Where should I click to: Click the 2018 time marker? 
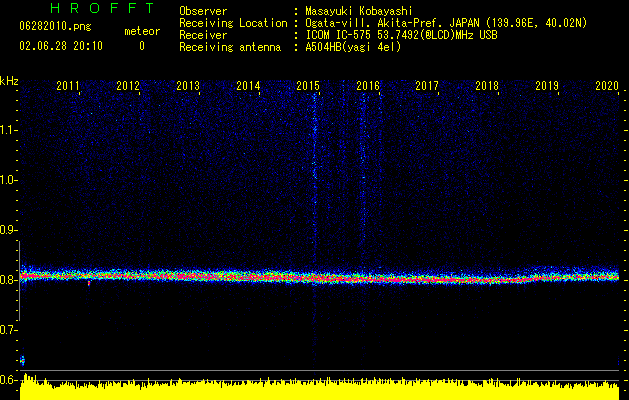pyautogui.click(x=487, y=85)
